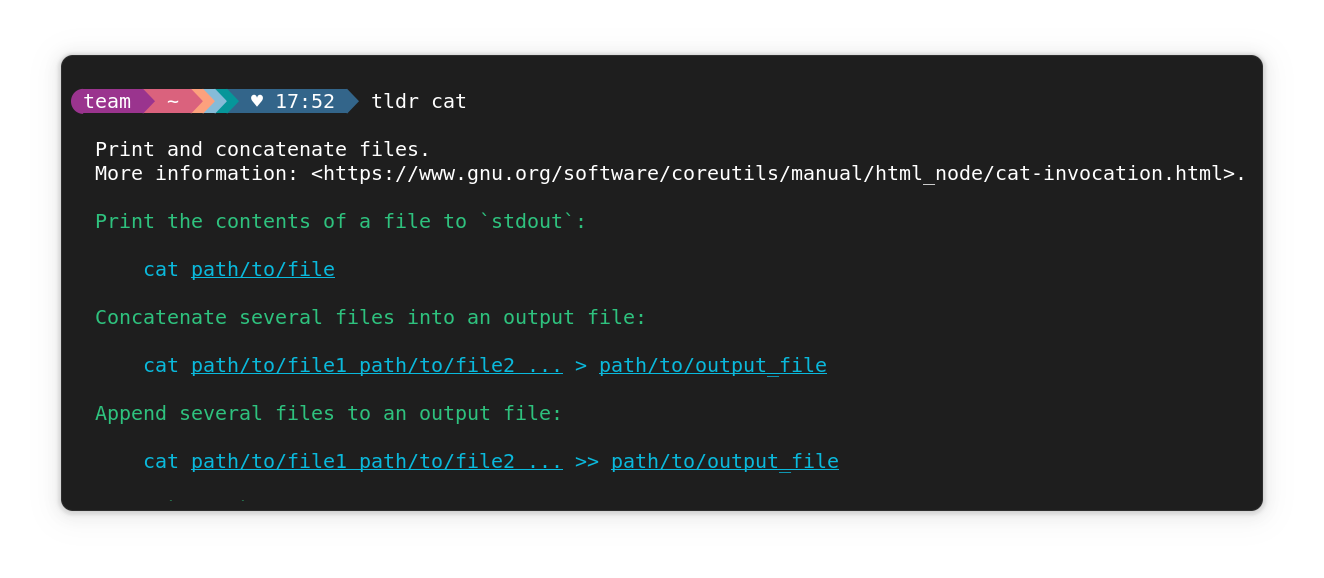Click the typed "tldr cat" command
1324x578 pixels.
click(x=419, y=101)
